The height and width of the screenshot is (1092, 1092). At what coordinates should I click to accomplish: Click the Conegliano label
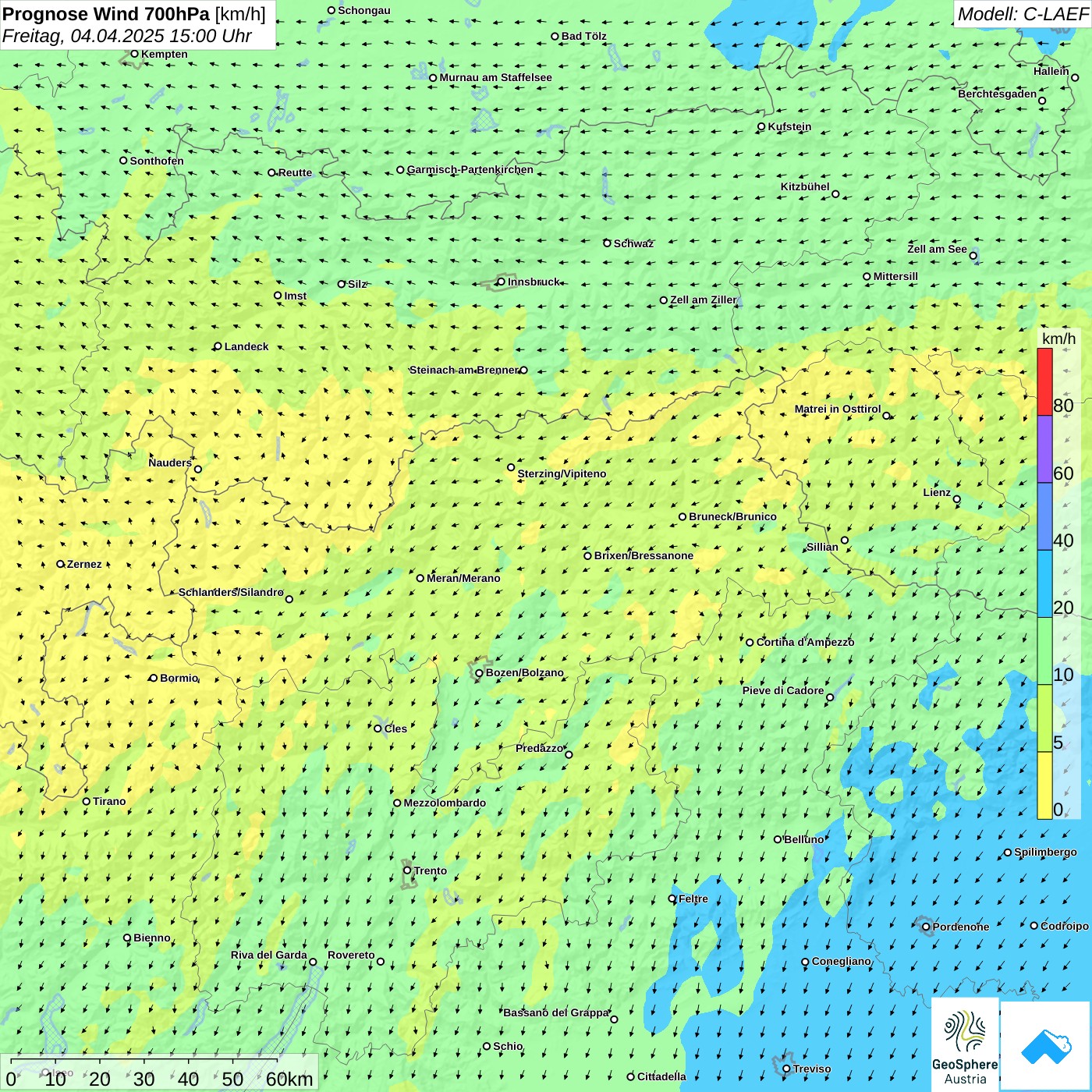[x=841, y=961]
